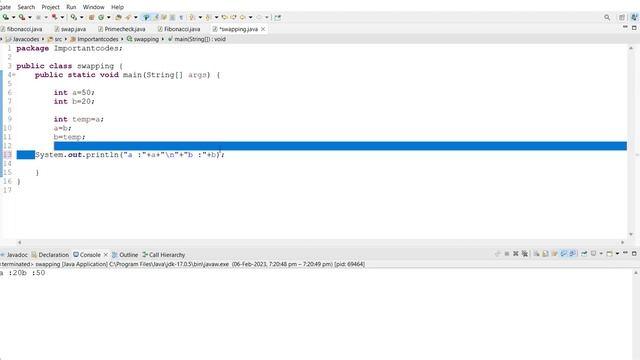Close the Console view tab
This screenshot has height=360, width=640.
(x=106, y=255)
